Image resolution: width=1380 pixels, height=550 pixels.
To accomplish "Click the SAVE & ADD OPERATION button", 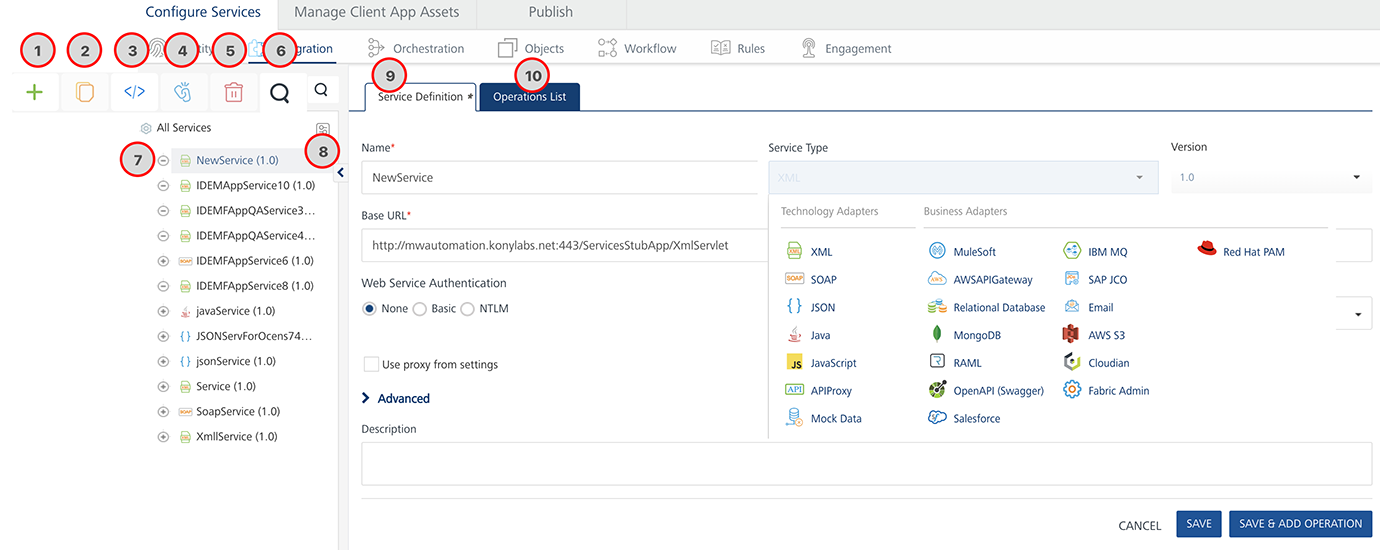I will click(1300, 524).
